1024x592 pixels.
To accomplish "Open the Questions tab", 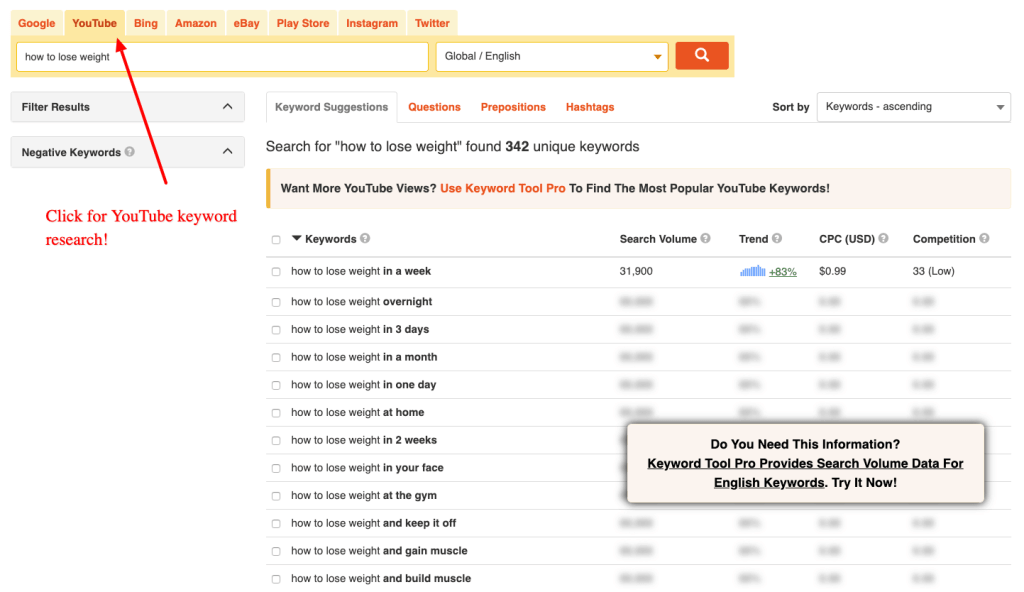I will click(x=434, y=107).
